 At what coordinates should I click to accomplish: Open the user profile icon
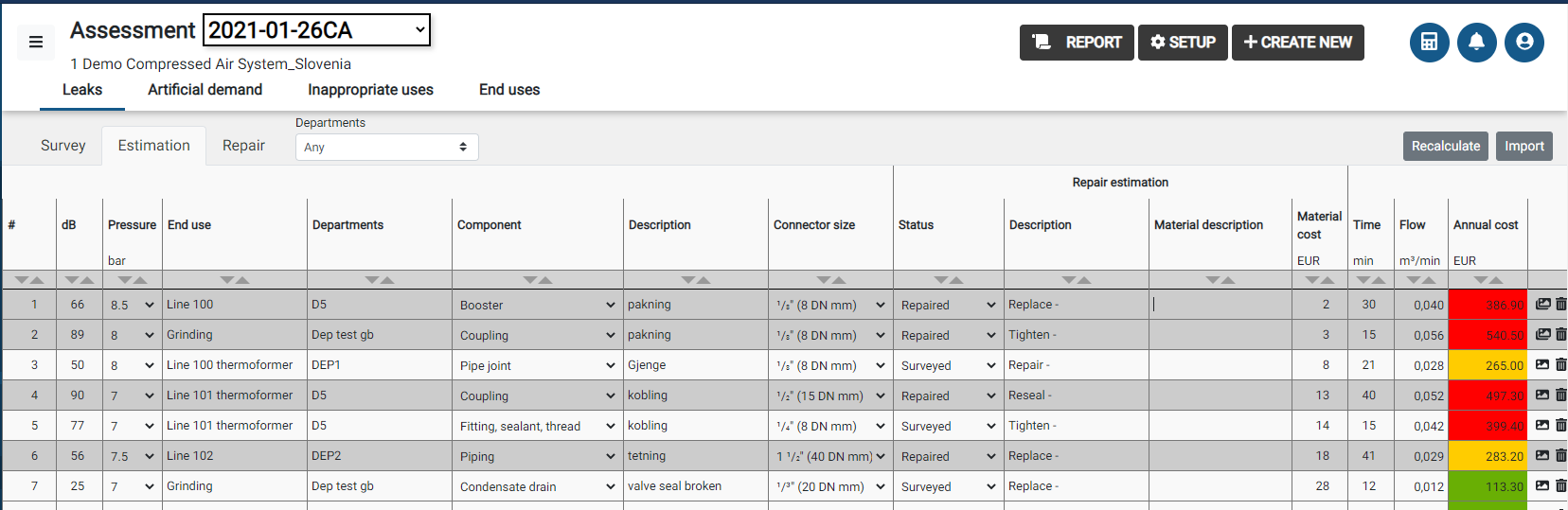[x=1523, y=43]
